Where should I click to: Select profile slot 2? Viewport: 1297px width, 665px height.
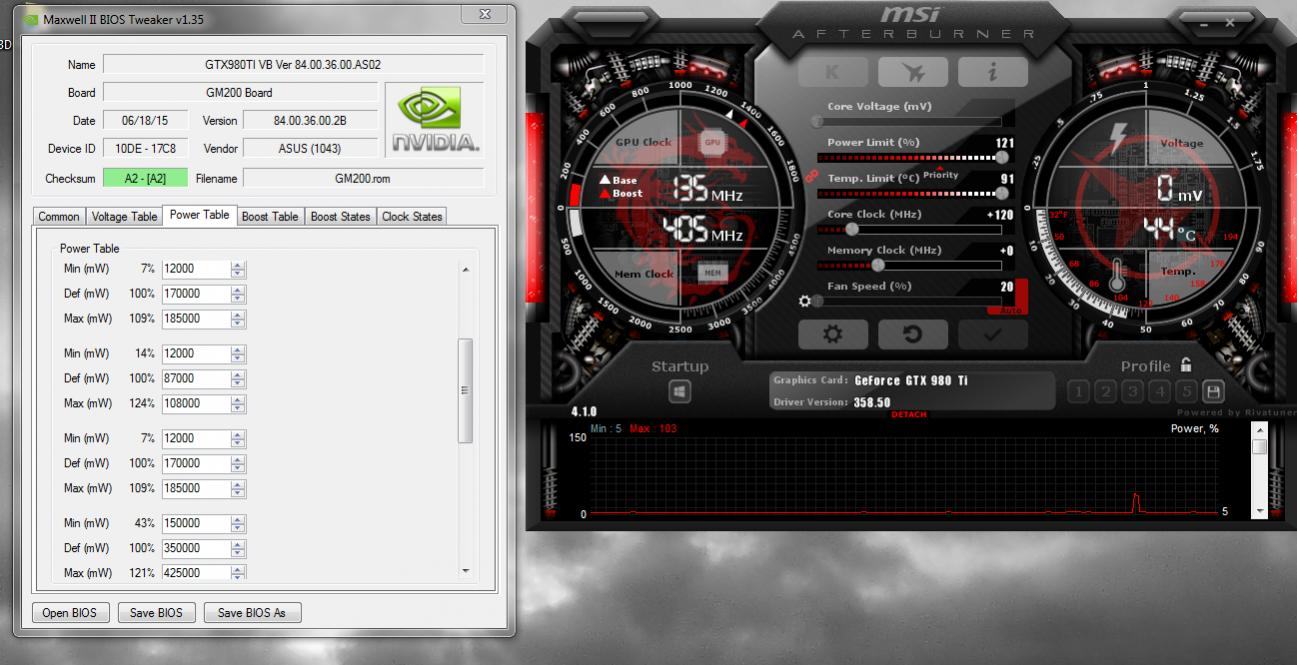click(x=1106, y=392)
